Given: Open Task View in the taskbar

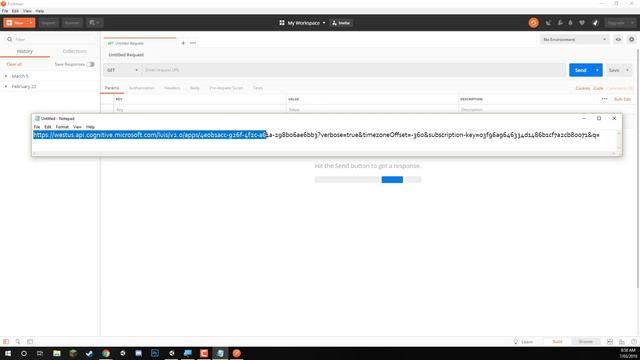Looking at the screenshot, I should pos(40,353).
